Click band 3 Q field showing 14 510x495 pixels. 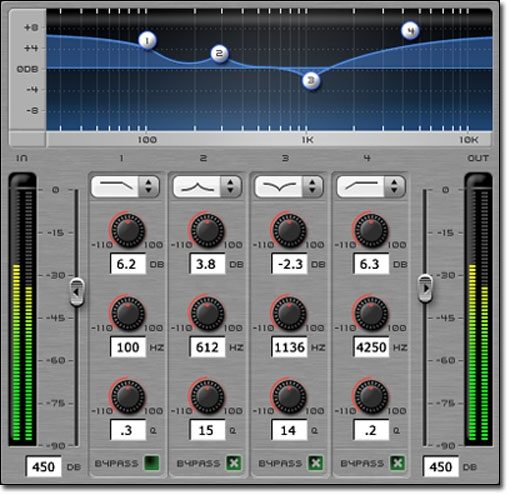tap(289, 430)
